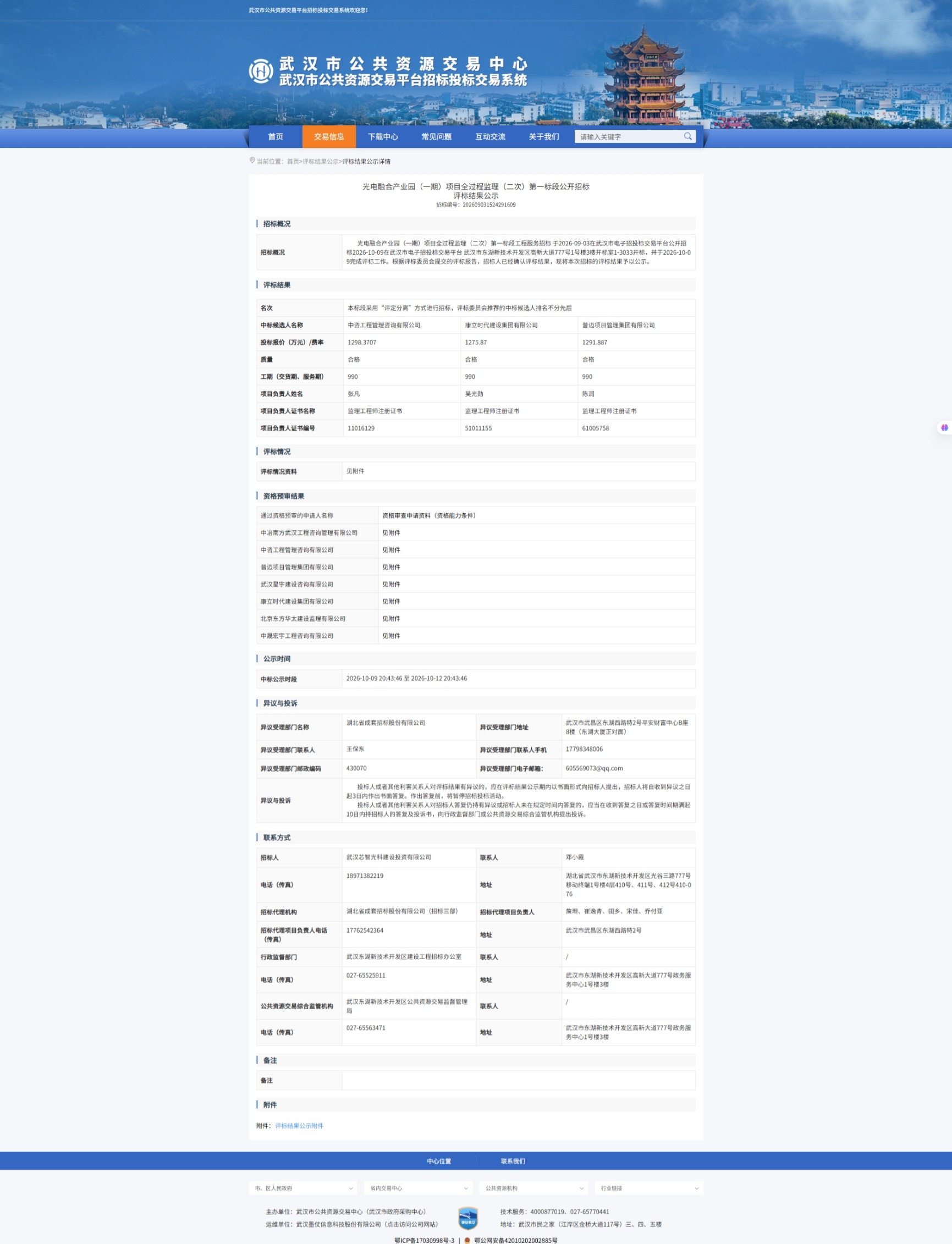Open the 行业链接 dropdown
This screenshot has height=1244, width=952.
649,1188
